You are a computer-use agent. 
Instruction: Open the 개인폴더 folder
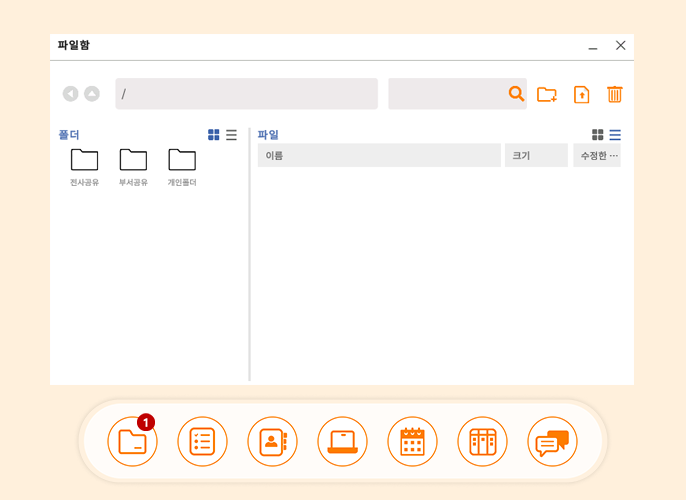point(182,168)
